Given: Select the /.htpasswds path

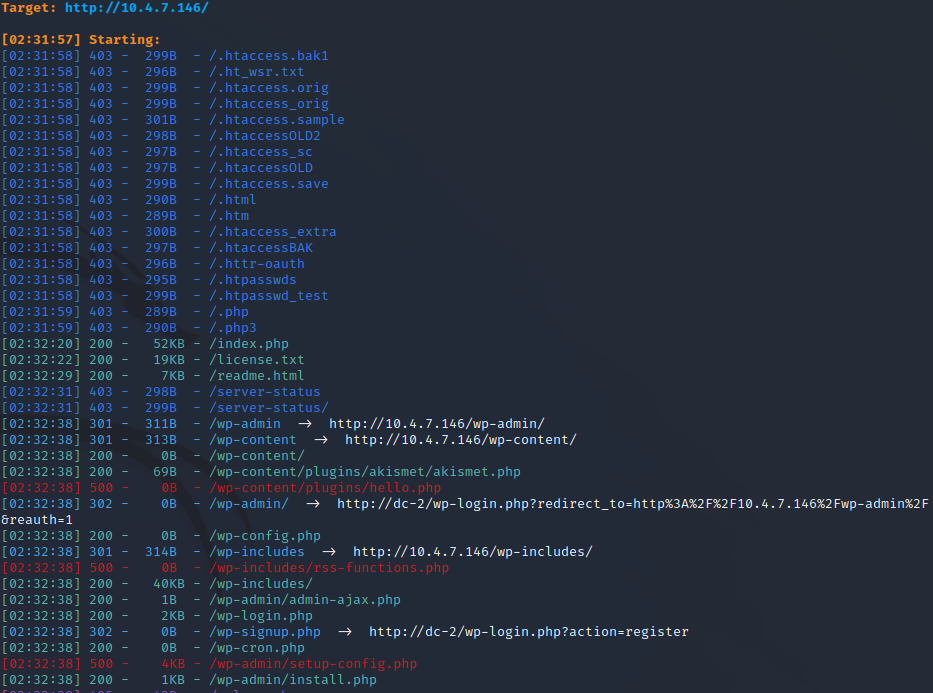Looking at the screenshot, I should coord(252,280).
